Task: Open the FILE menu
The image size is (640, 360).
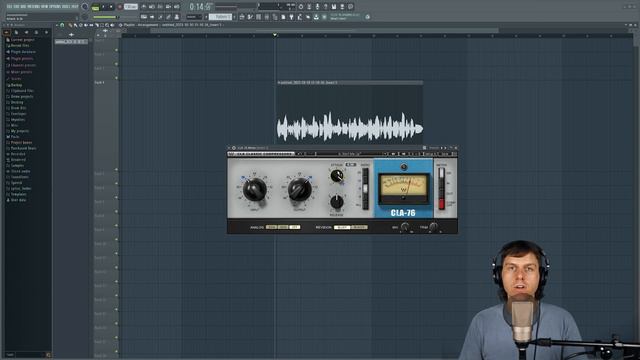Action: coord(10,7)
